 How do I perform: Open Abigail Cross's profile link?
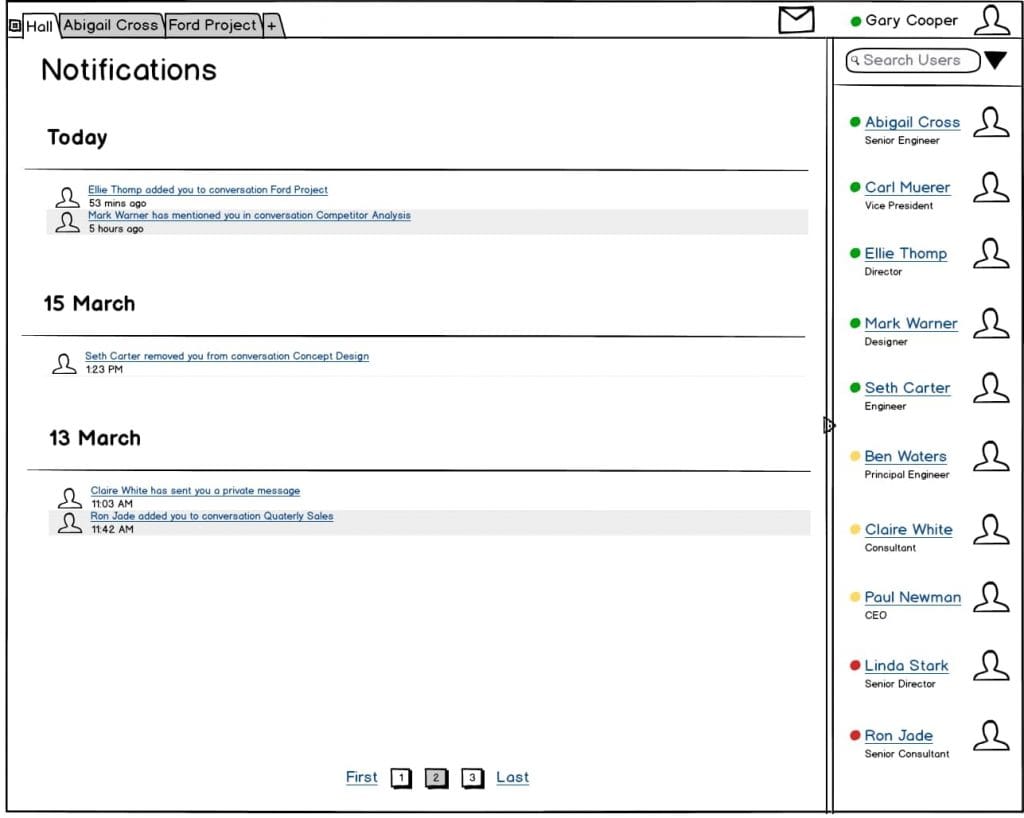[912, 122]
